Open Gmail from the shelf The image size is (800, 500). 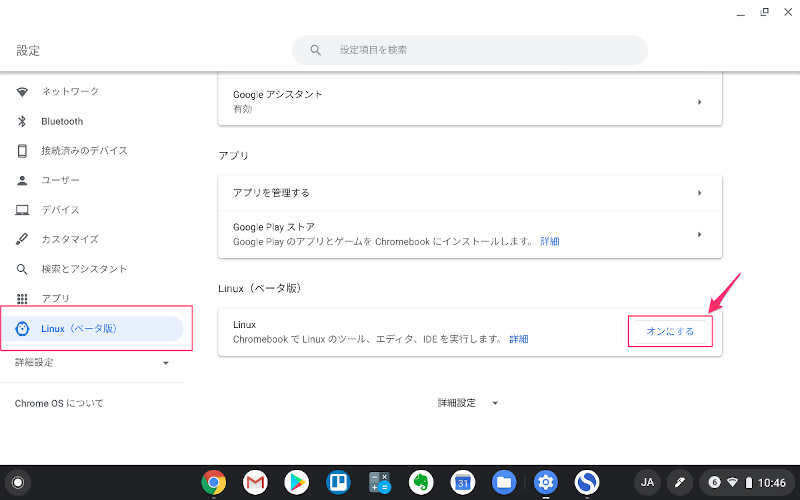[255, 482]
